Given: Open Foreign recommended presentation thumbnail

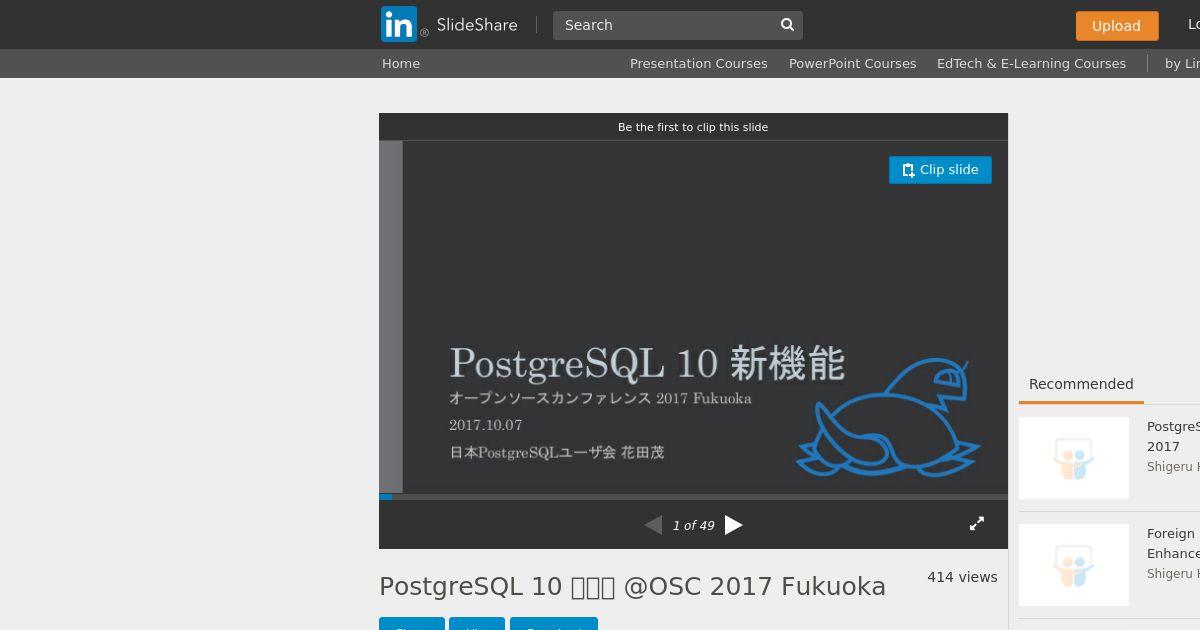Looking at the screenshot, I should point(1074,565).
